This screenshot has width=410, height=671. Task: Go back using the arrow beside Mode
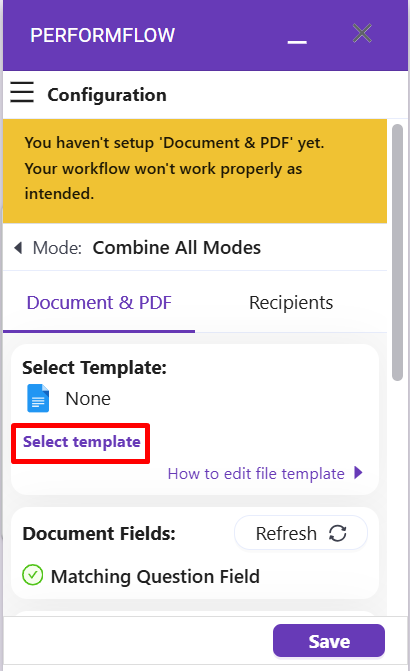pos(18,248)
